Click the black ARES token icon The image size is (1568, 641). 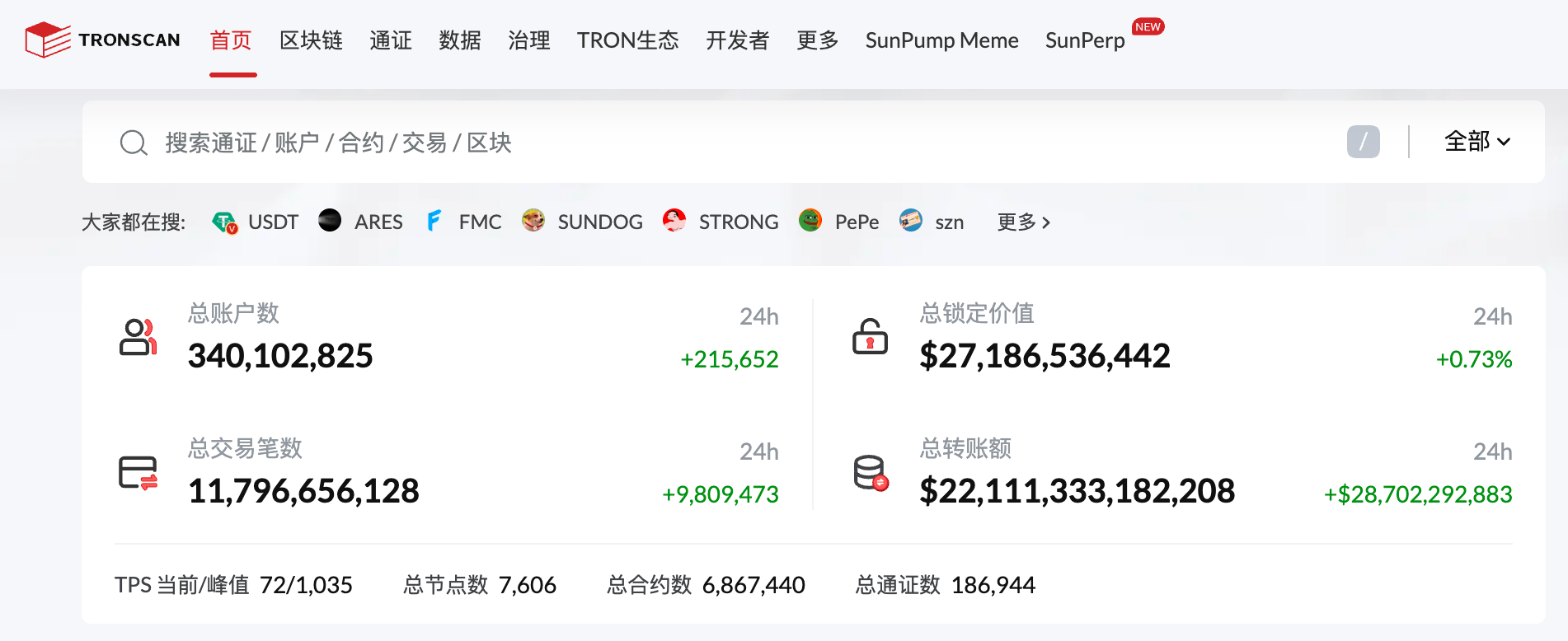click(x=330, y=221)
